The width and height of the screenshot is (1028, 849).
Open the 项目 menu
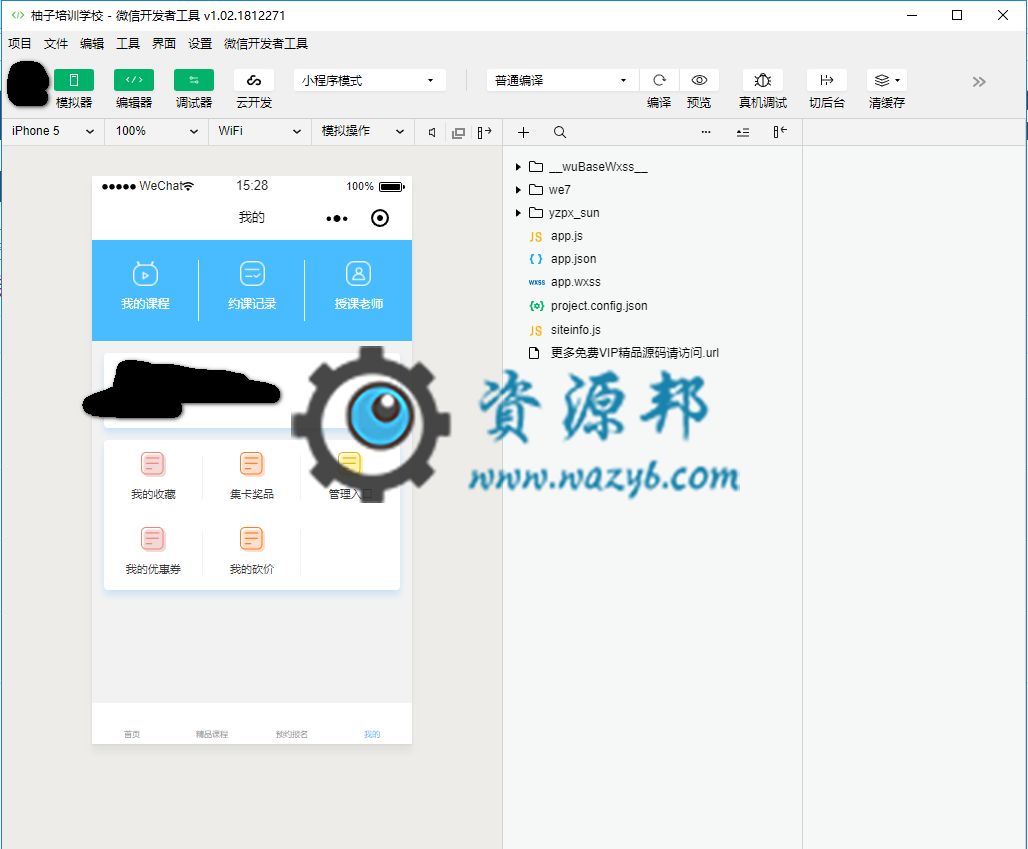coord(20,44)
